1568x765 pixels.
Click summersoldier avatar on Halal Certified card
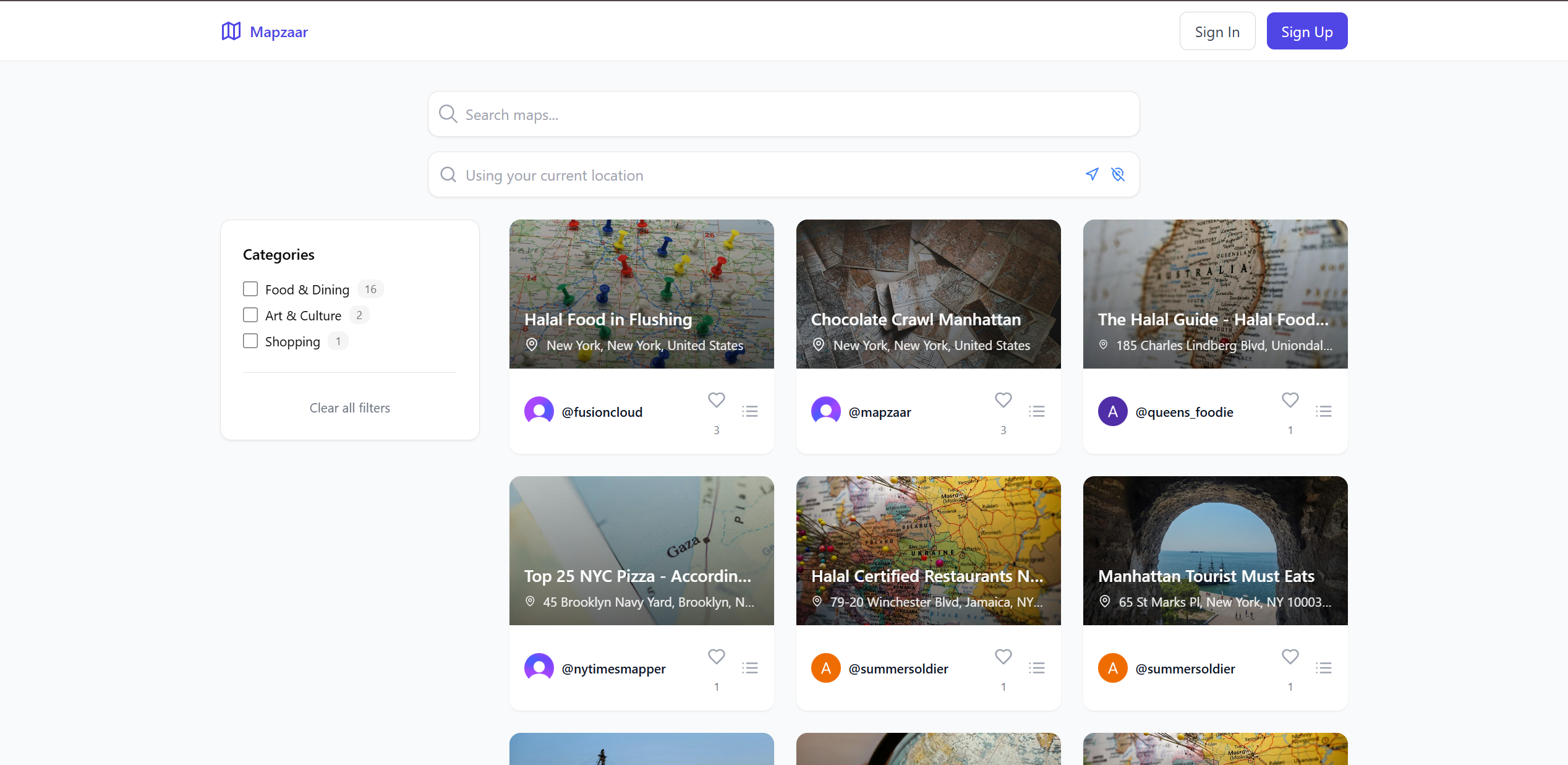pyautogui.click(x=826, y=668)
